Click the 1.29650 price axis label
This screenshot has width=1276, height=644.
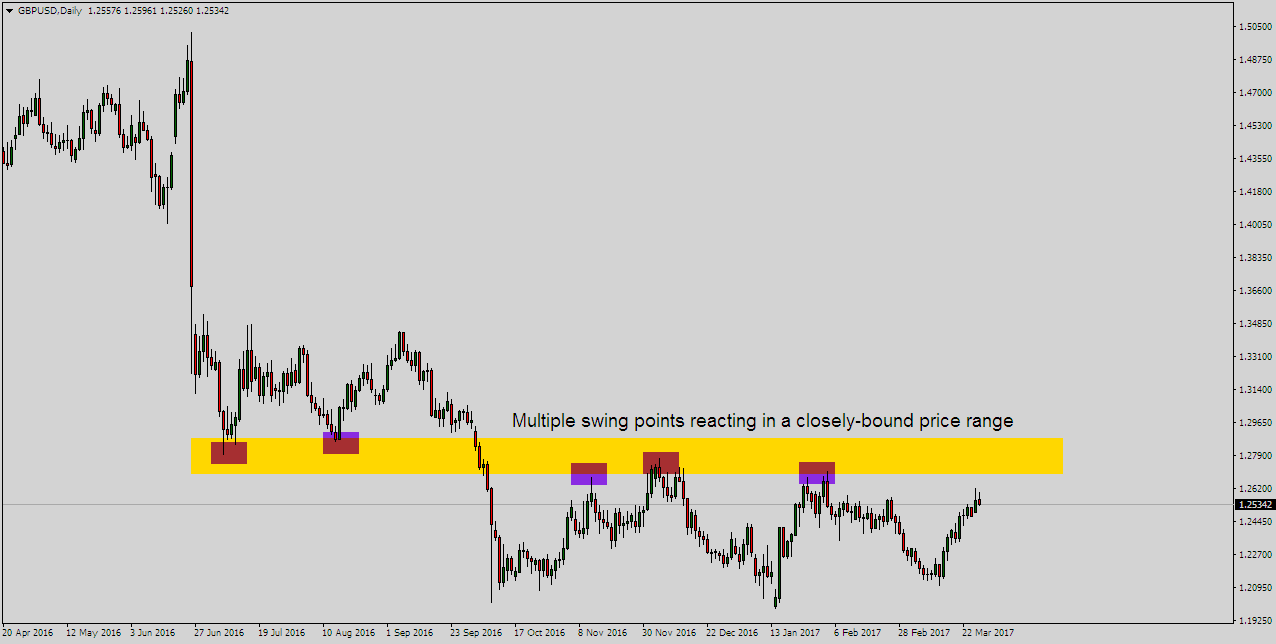pyautogui.click(x=1254, y=423)
